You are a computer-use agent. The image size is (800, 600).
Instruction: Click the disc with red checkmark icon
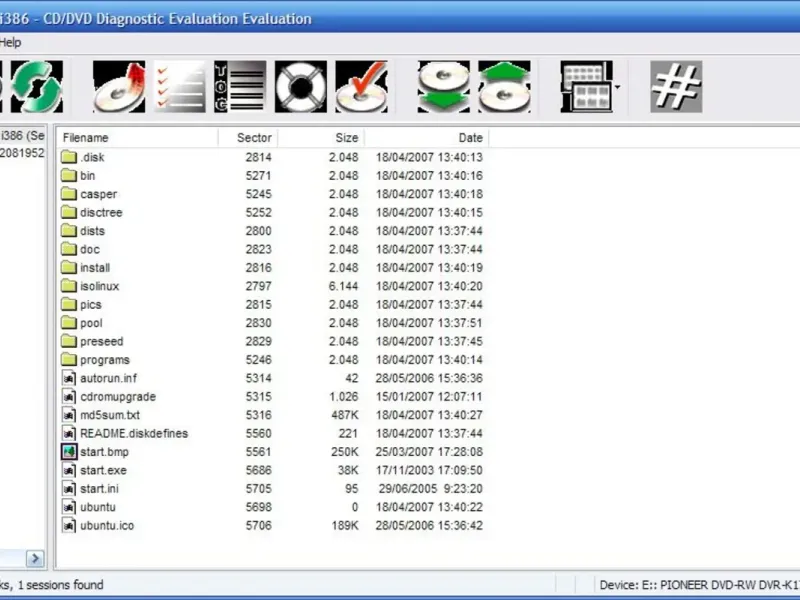(x=361, y=87)
